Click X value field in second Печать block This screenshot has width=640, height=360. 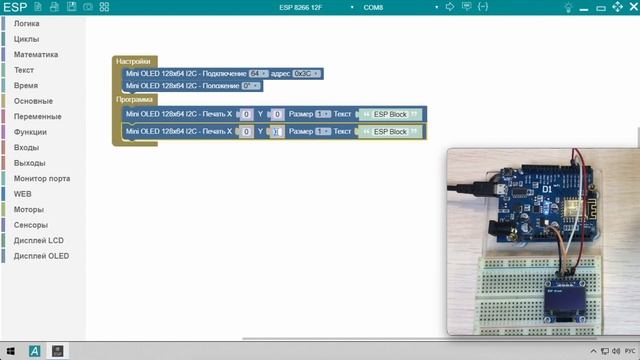(246, 131)
